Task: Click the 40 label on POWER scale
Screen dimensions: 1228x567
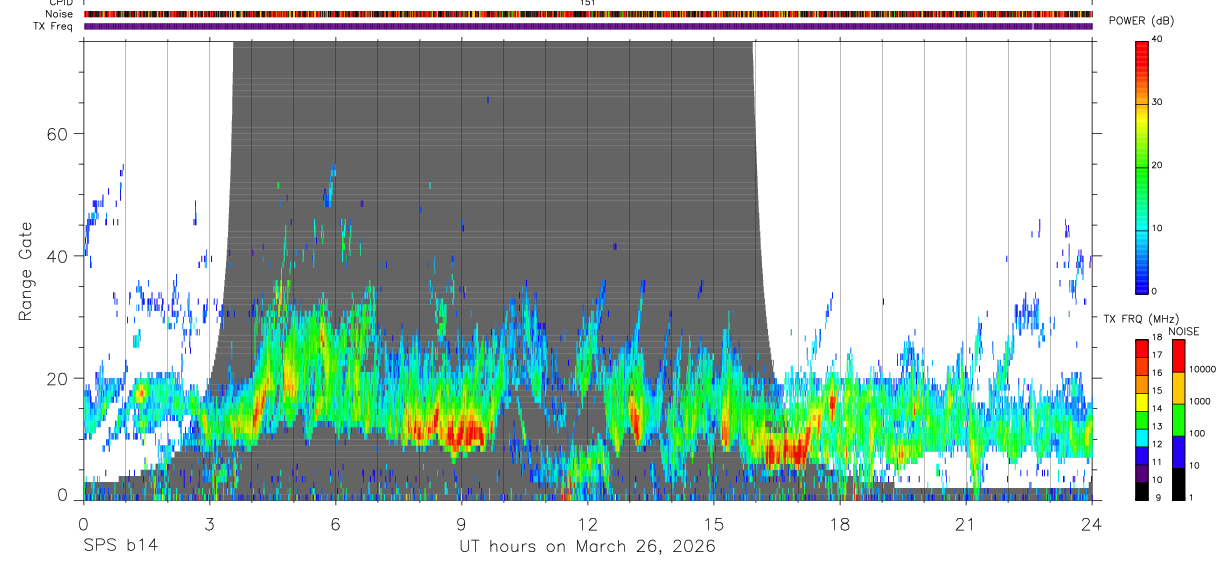Action: coord(1156,39)
